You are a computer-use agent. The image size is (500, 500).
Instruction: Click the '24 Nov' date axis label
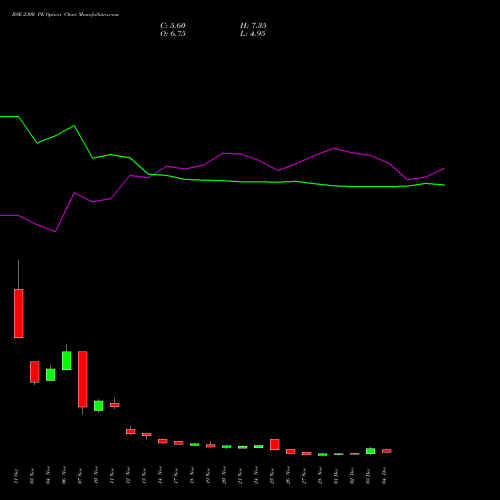pyautogui.click(x=256, y=476)
